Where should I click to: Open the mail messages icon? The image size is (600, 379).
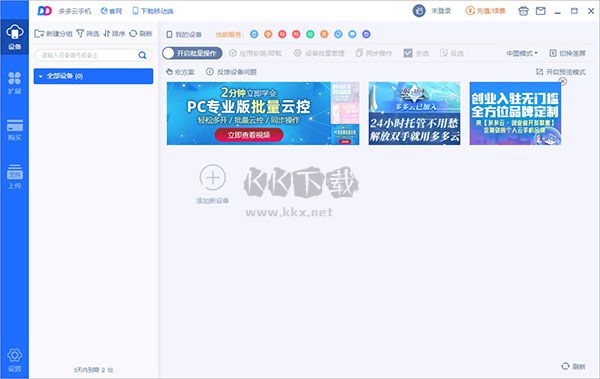[x=540, y=11]
